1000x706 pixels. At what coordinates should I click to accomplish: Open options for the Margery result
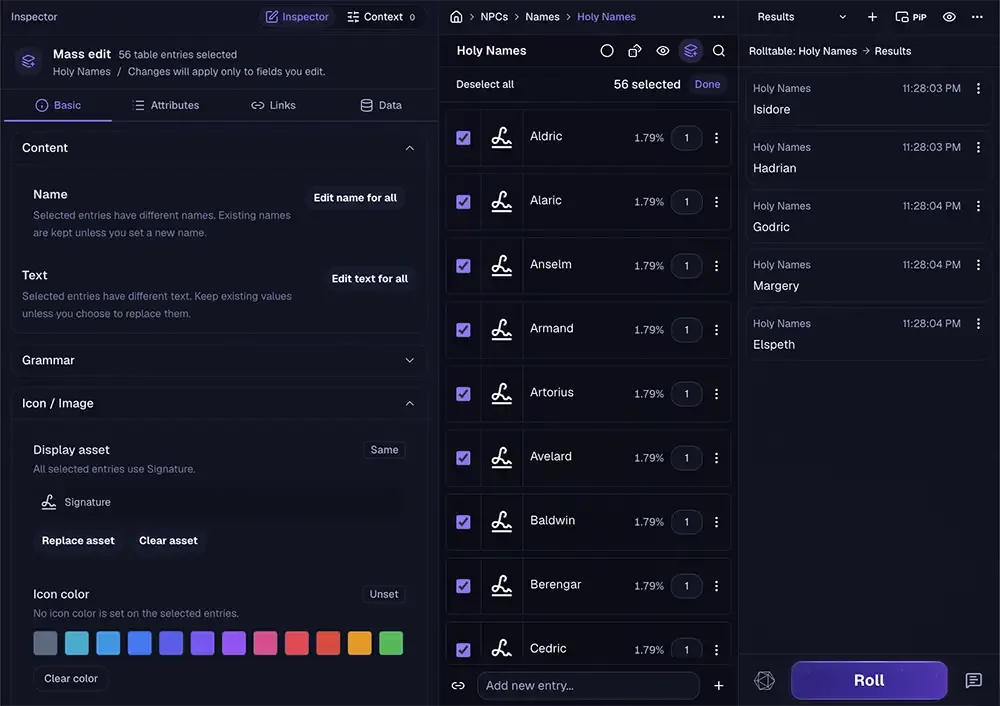click(978, 265)
